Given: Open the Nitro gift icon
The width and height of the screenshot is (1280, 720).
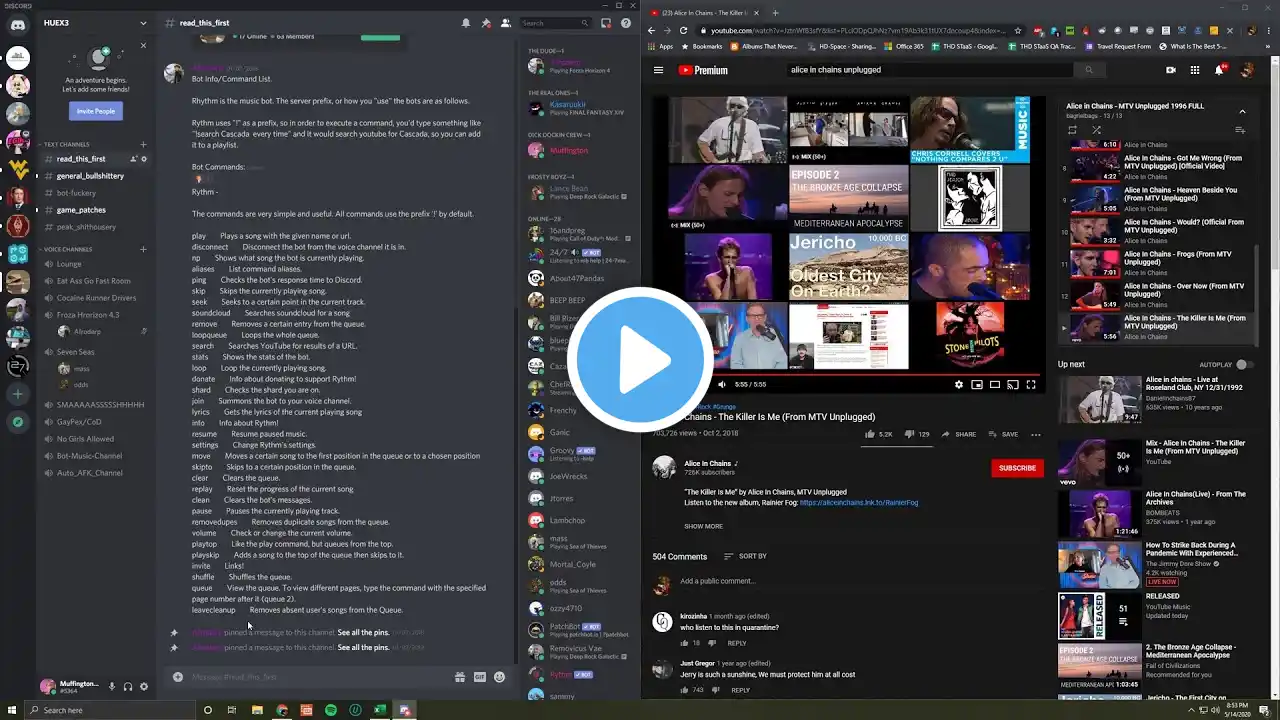Looking at the screenshot, I should point(460,677).
